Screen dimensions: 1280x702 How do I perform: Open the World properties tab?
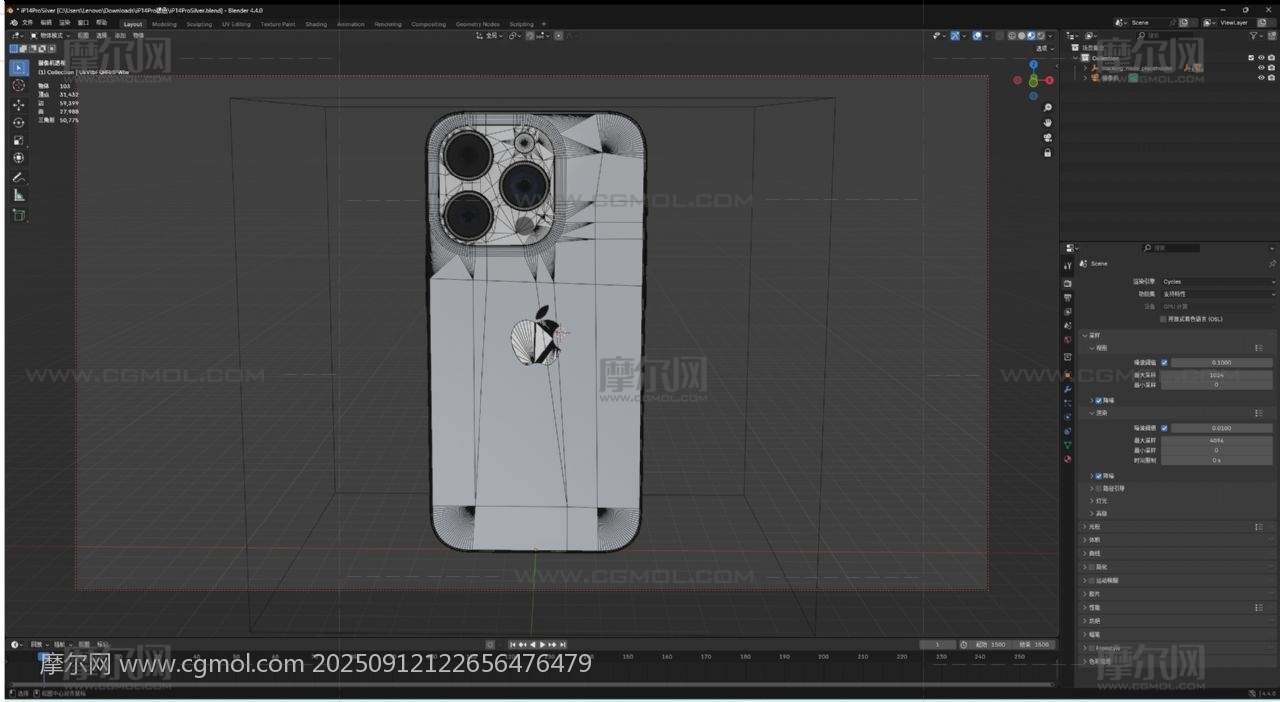[x=1067, y=340]
